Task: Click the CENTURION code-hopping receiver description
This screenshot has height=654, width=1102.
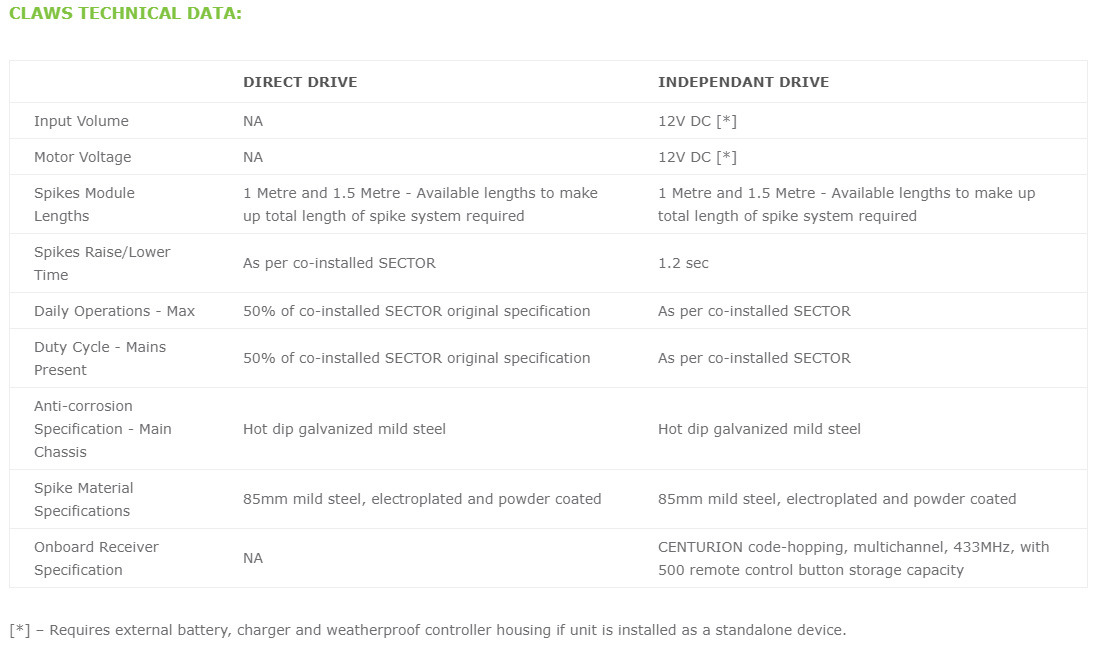Action: (853, 558)
